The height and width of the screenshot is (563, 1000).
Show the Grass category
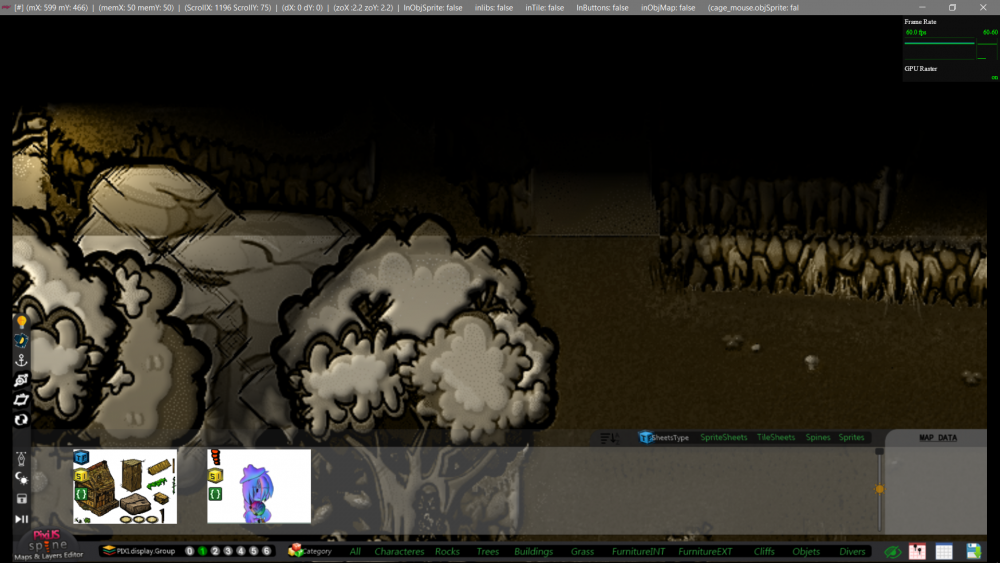point(582,552)
